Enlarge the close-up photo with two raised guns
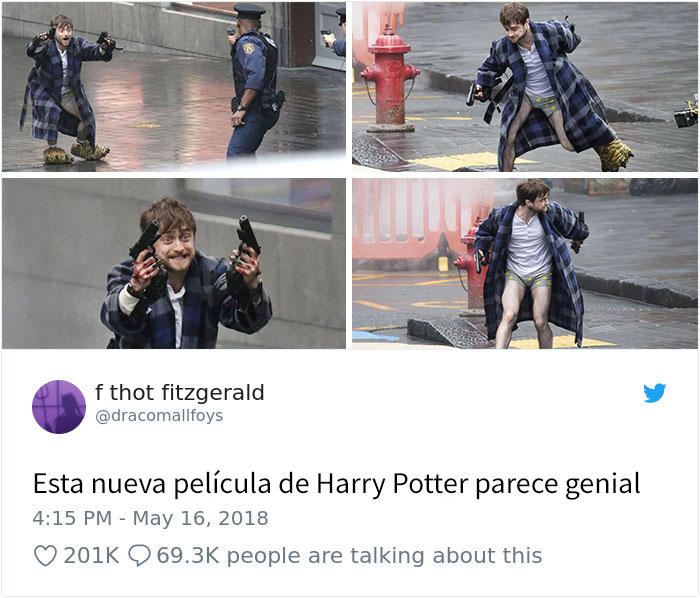Image resolution: width=700 pixels, height=598 pixels. click(x=174, y=263)
